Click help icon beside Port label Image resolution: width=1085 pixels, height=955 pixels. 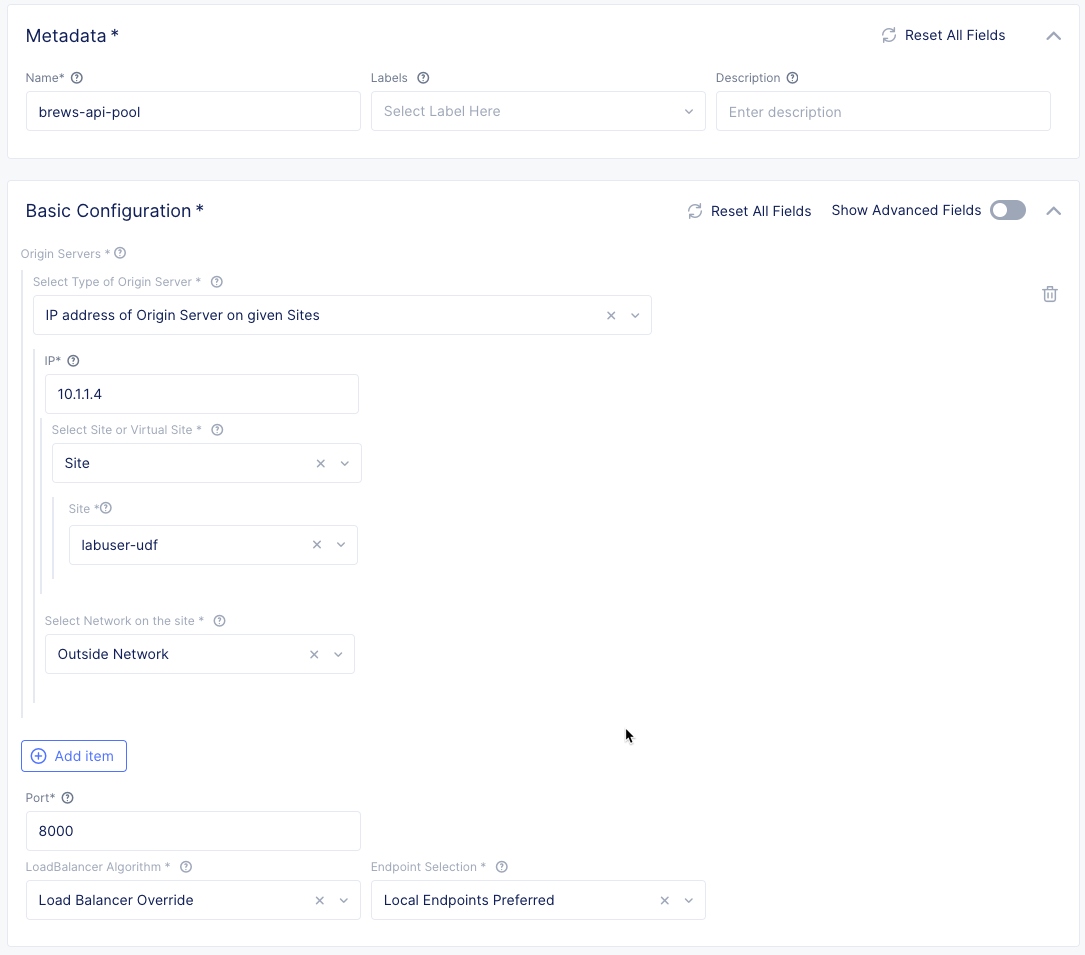point(68,798)
